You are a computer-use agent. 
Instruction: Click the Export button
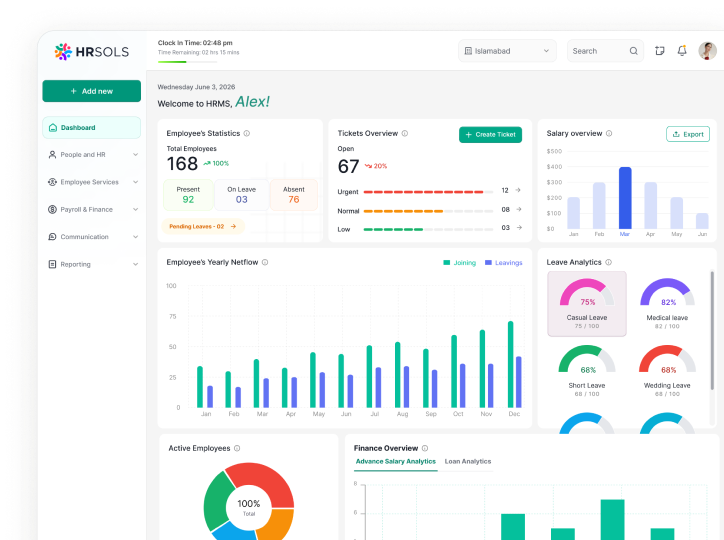coord(688,134)
